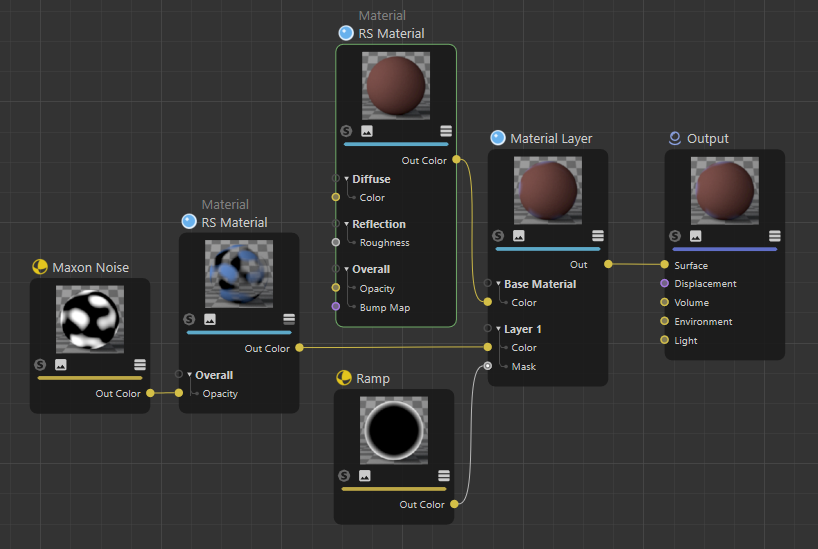The height and width of the screenshot is (549, 818).
Task: Click the yellow color bar under Ramp preview
Action: tap(393, 489)
